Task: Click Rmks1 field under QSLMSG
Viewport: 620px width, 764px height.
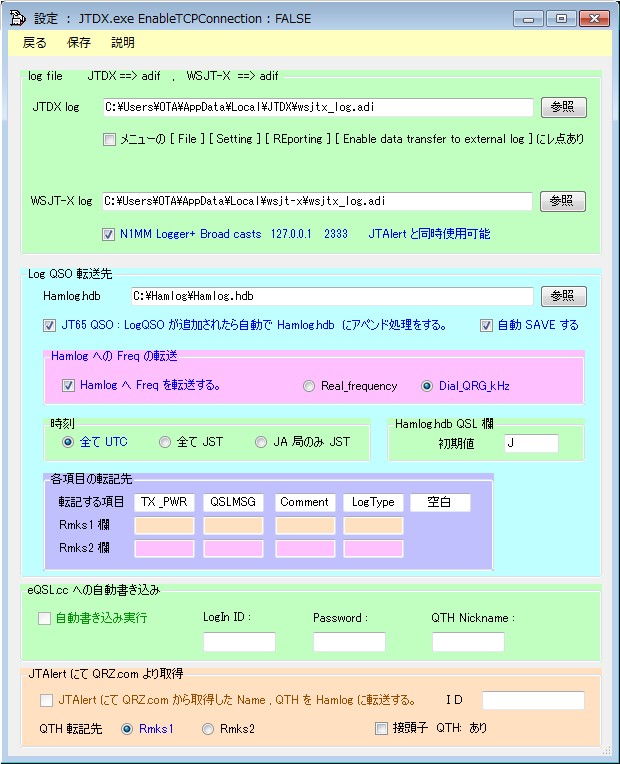Action: click(x=233, y=526)
